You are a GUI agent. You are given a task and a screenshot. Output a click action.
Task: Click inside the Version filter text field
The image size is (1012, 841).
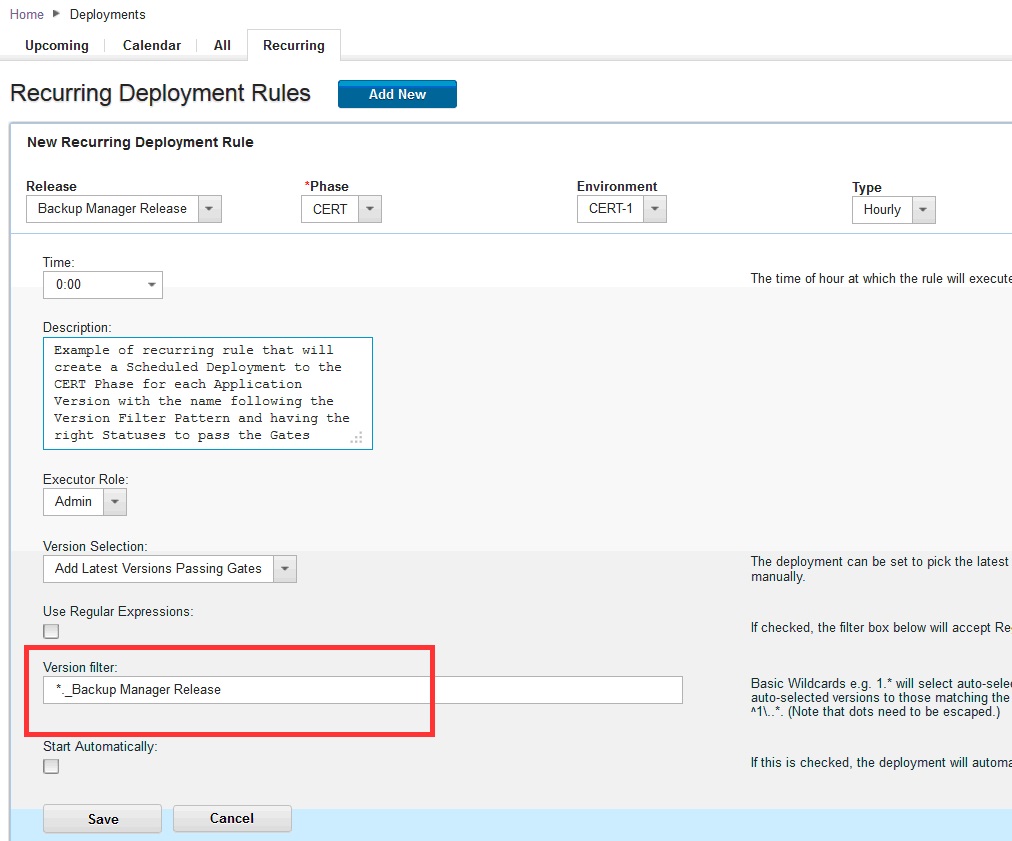(x=362, y=689)
